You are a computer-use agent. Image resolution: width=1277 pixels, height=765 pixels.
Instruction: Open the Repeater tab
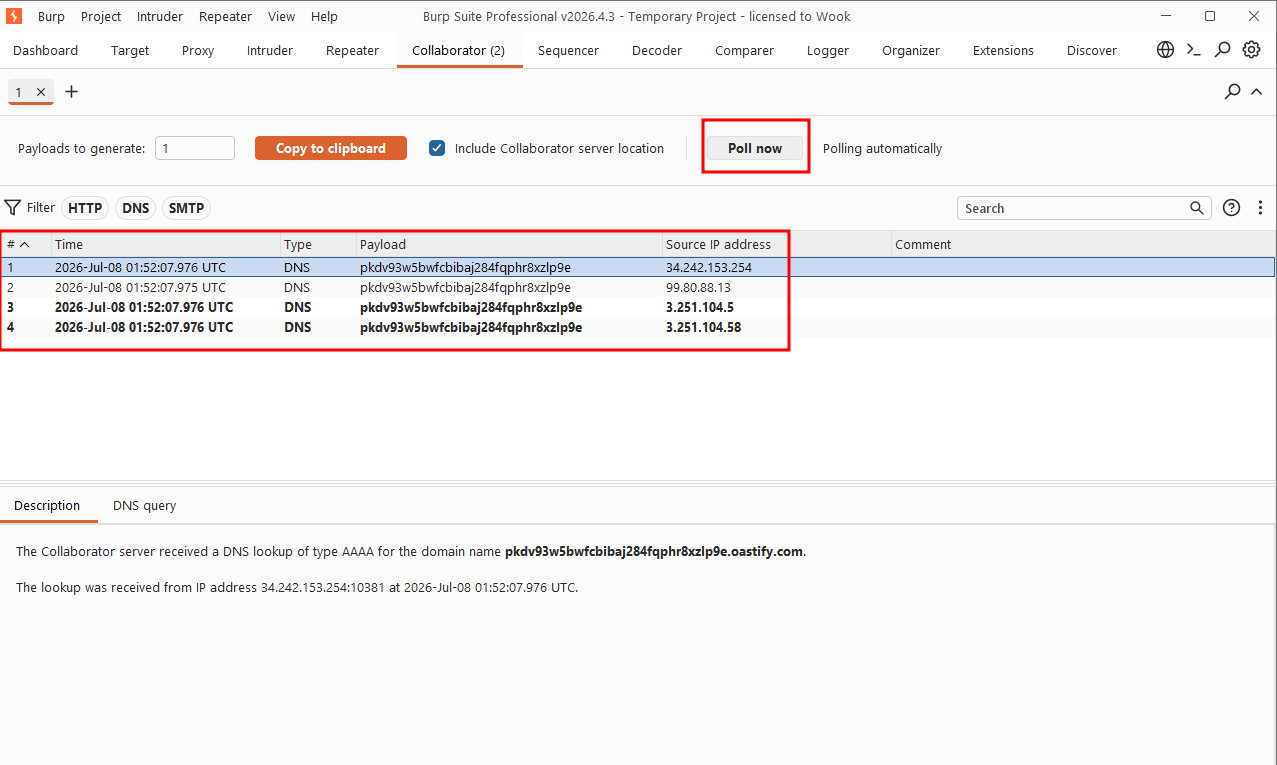[352, 50]
